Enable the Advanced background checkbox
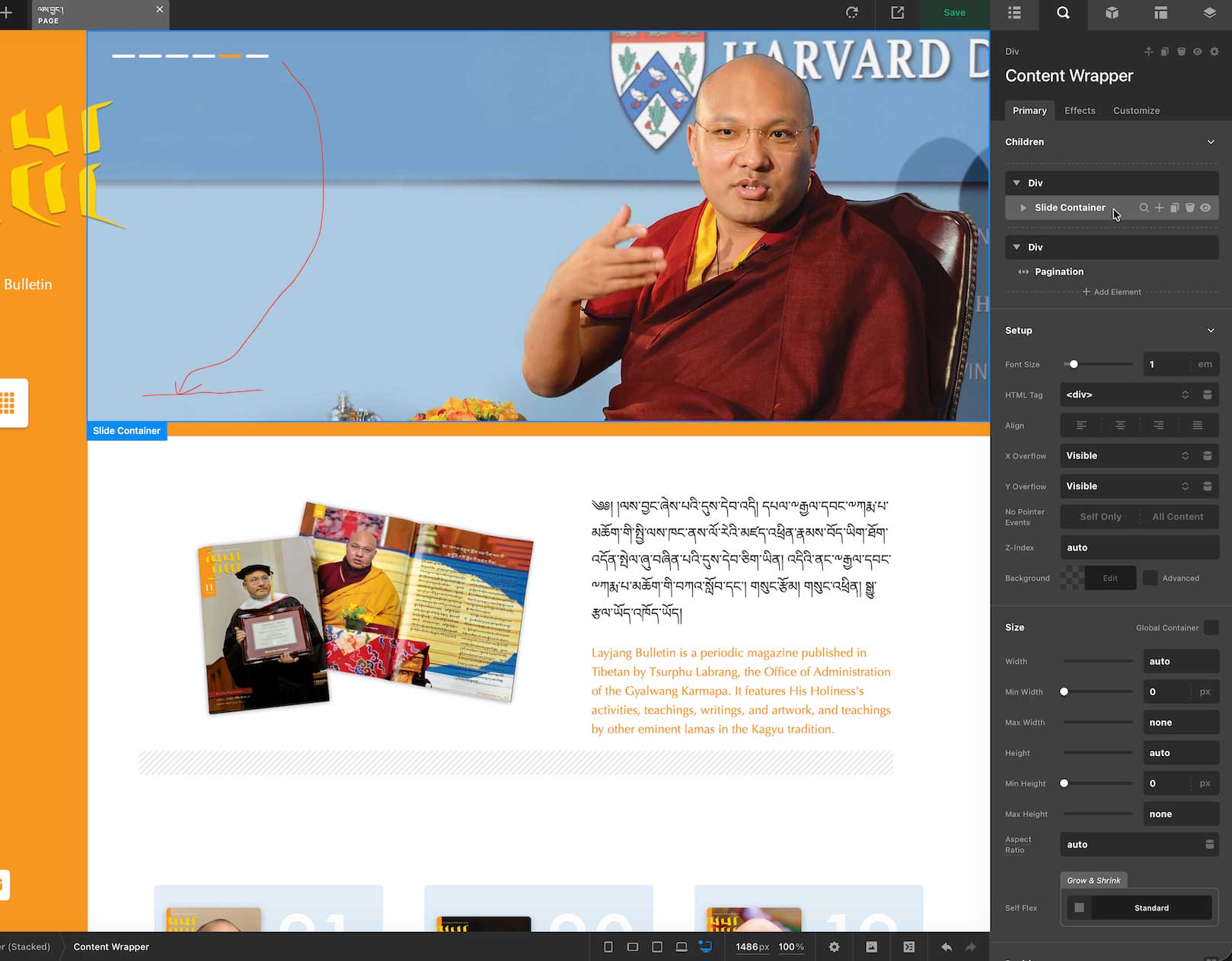Image resolution: width=1232 pixels, height=961 pixels. pyautogui.click(x=1151, y=578)
